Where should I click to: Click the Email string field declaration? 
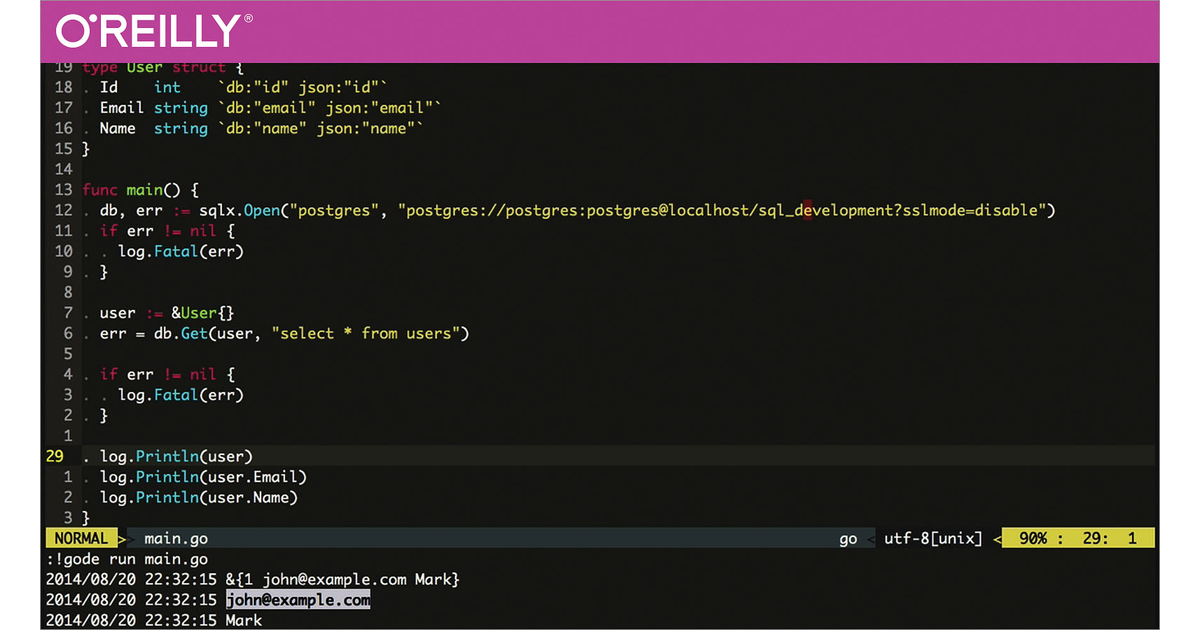tap(270, 108)
